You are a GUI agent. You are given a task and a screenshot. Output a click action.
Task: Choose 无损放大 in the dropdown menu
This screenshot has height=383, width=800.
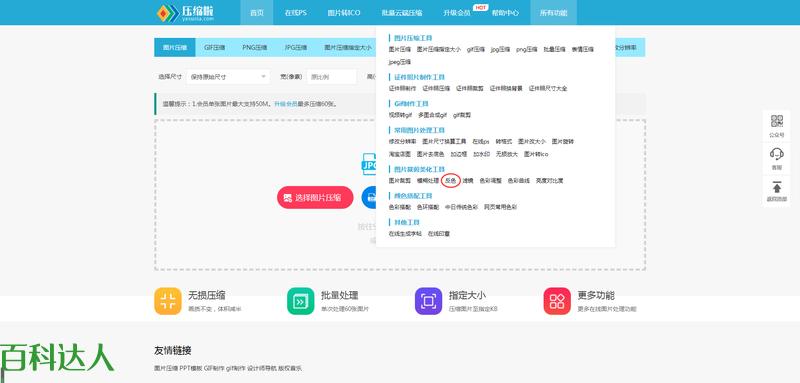[x=507, y=154]
